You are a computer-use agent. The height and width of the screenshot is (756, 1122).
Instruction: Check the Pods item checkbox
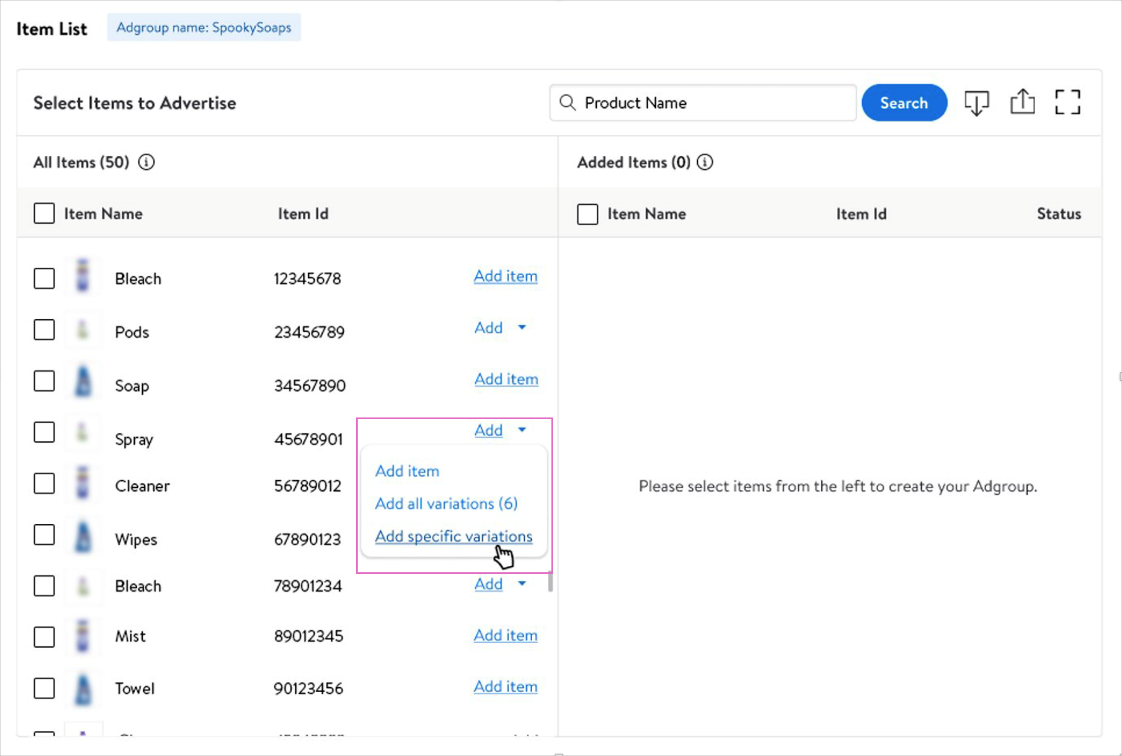point(44,330)
